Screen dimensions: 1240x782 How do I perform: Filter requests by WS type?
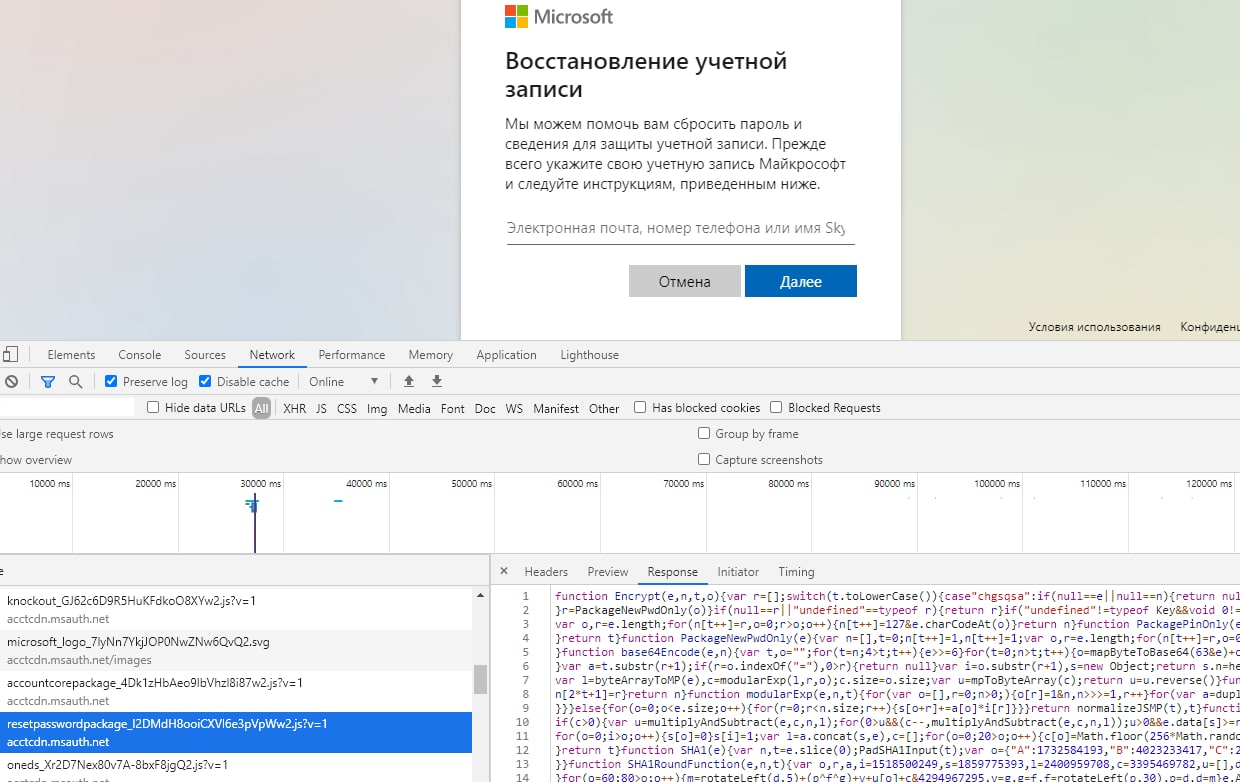click(514, 408)
